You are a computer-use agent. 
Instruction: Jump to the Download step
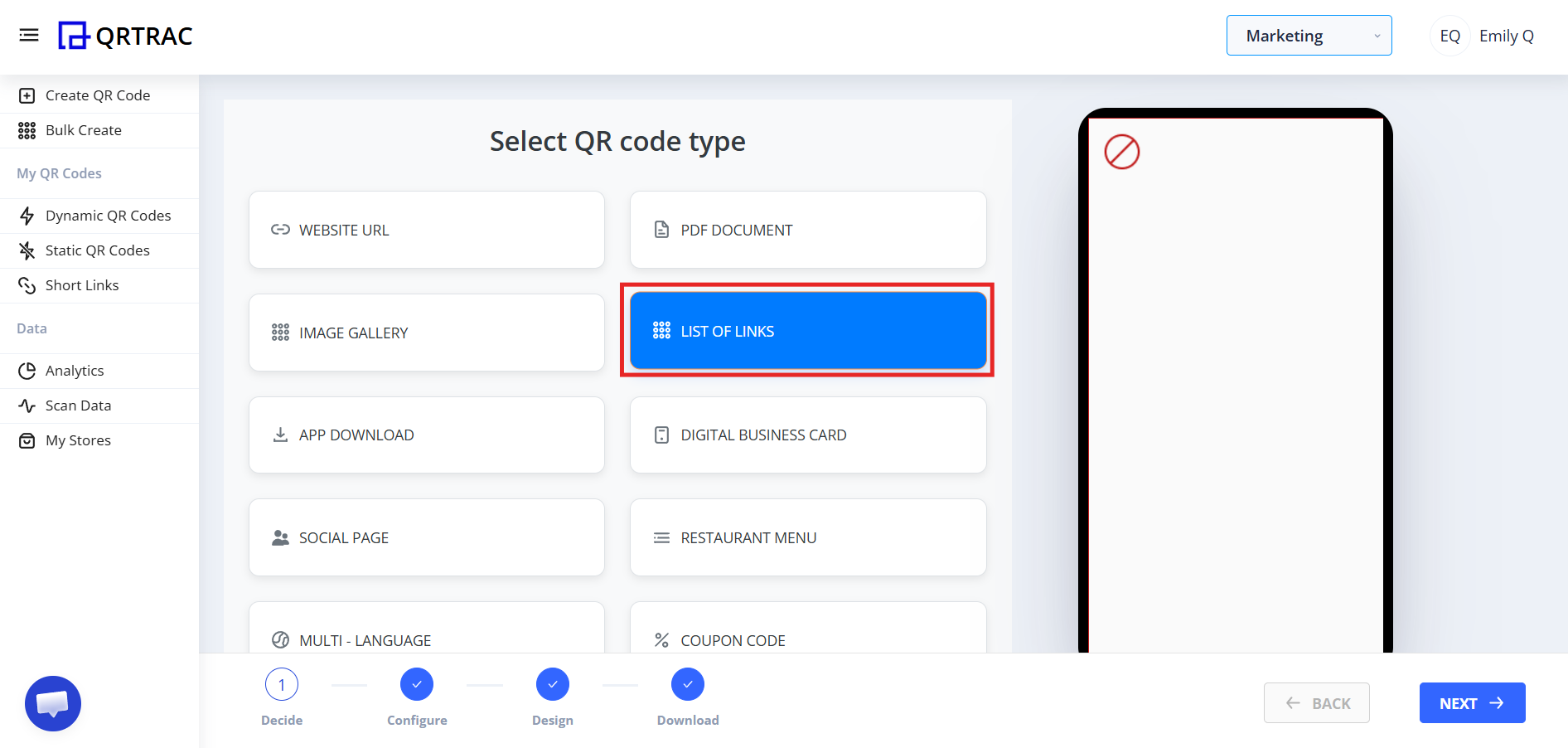click(687, 684)
